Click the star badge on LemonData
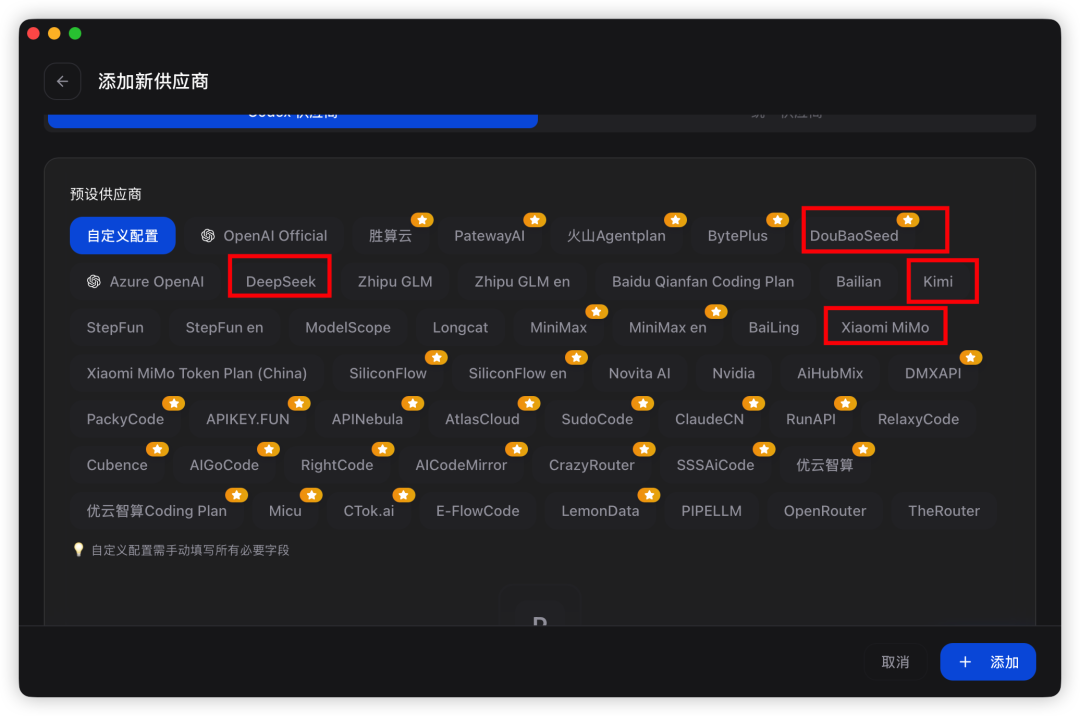 (649, 495)
